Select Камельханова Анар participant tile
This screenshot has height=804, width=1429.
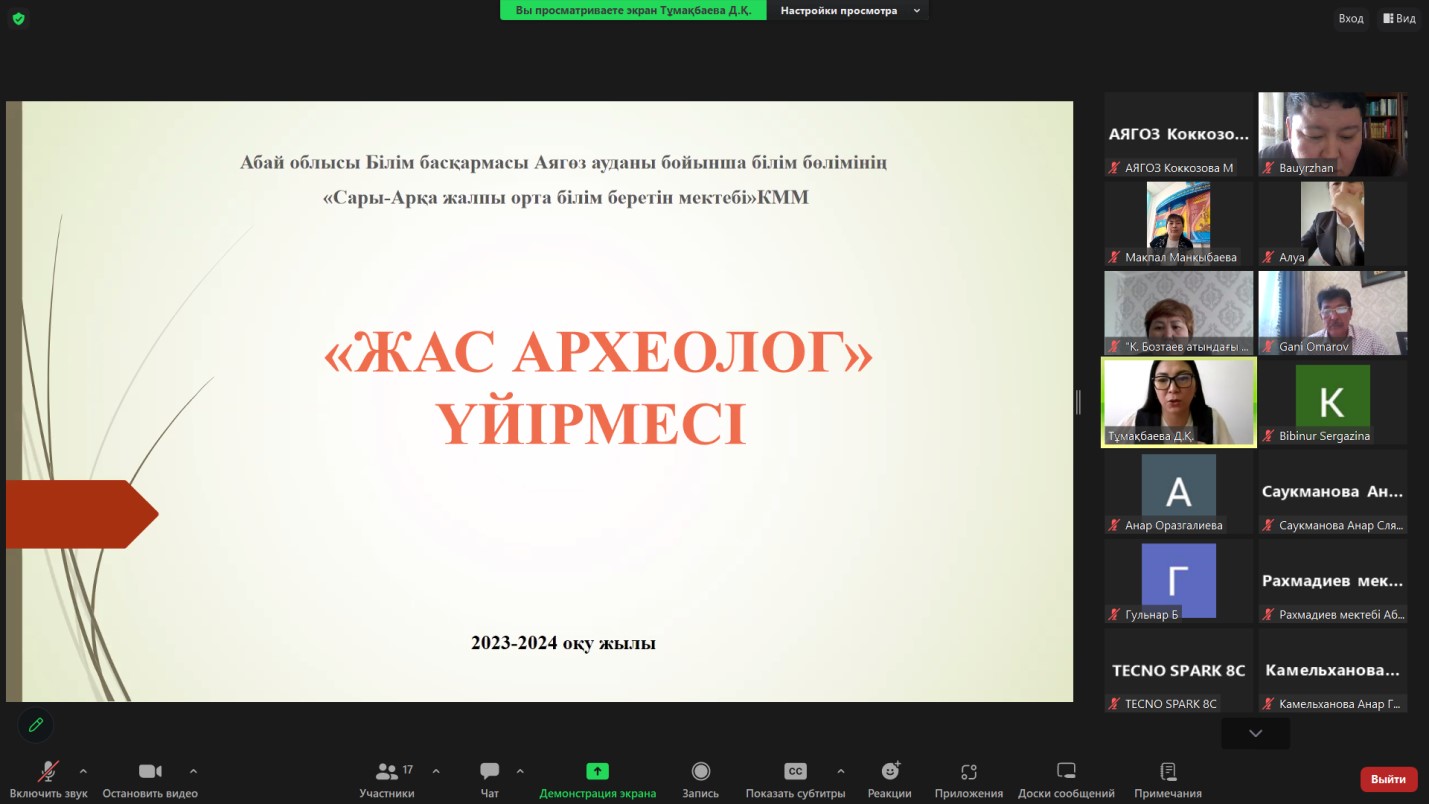tap(1333, 670)
